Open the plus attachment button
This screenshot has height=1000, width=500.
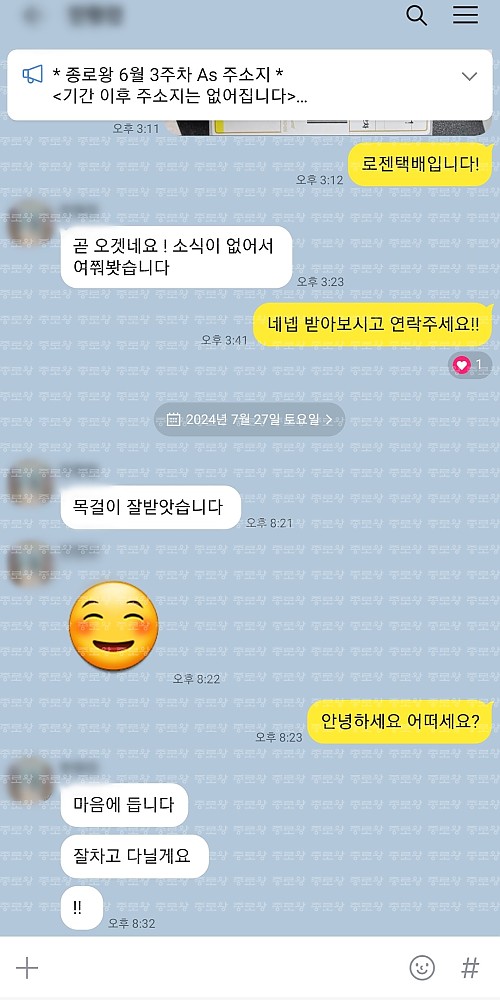point(27,968)
